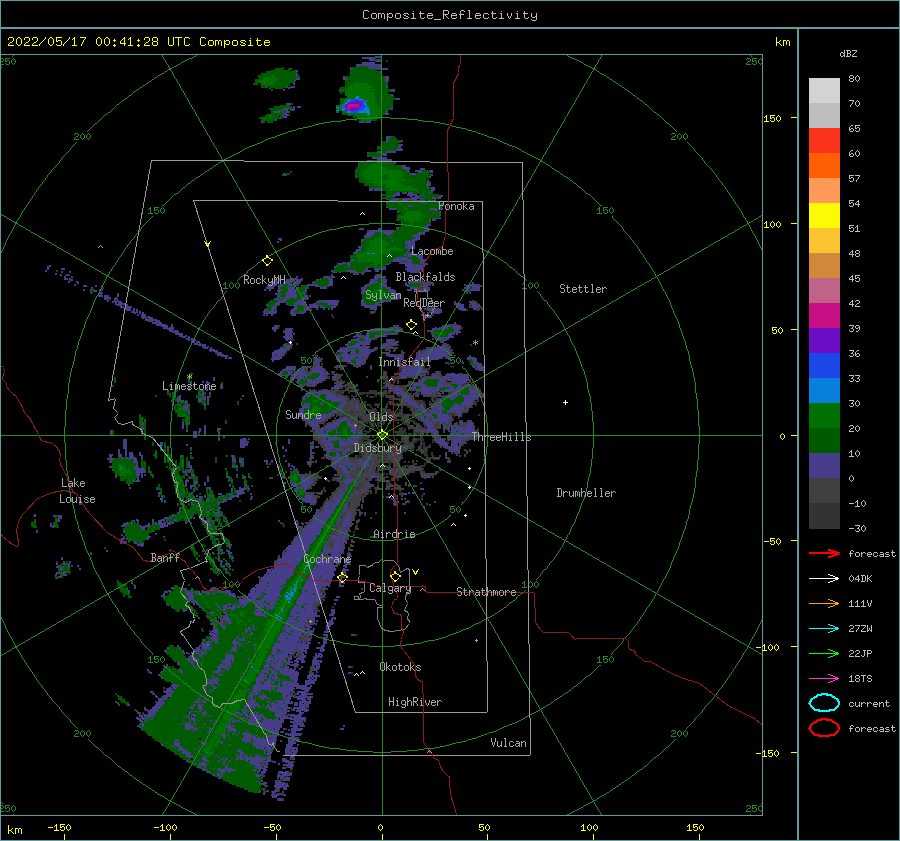Click the ThreeHills city label
The height and width of the screenshot is (841, 900).
[x=501, y=437]
